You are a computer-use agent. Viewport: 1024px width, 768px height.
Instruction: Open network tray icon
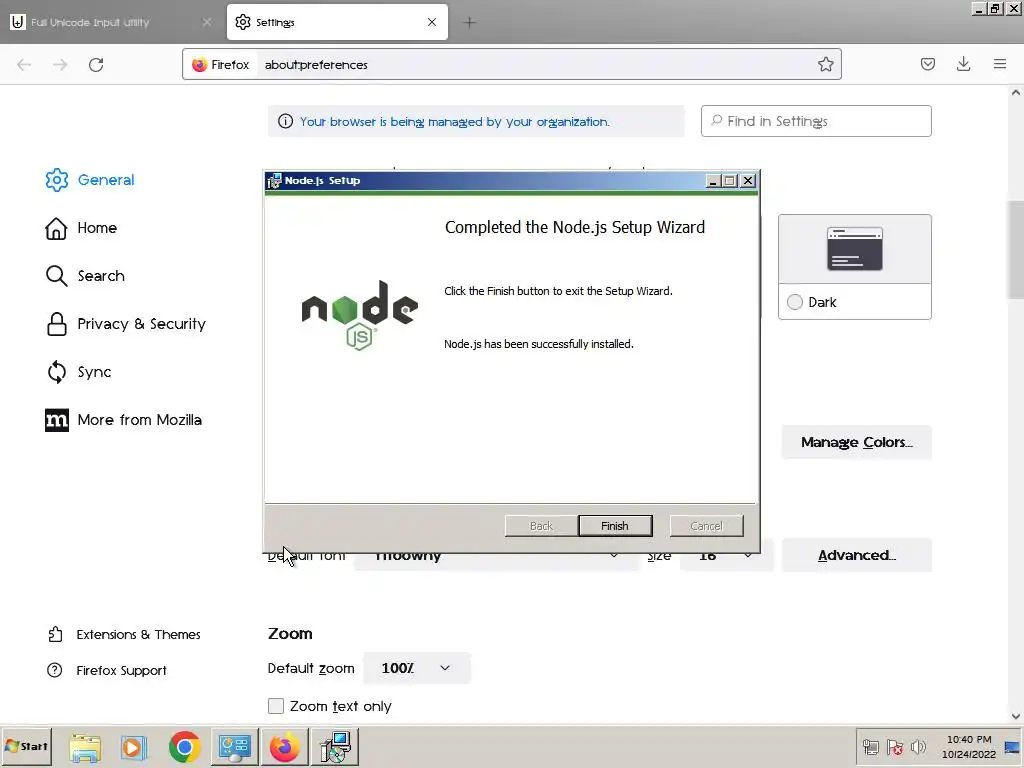pos(871,746)
